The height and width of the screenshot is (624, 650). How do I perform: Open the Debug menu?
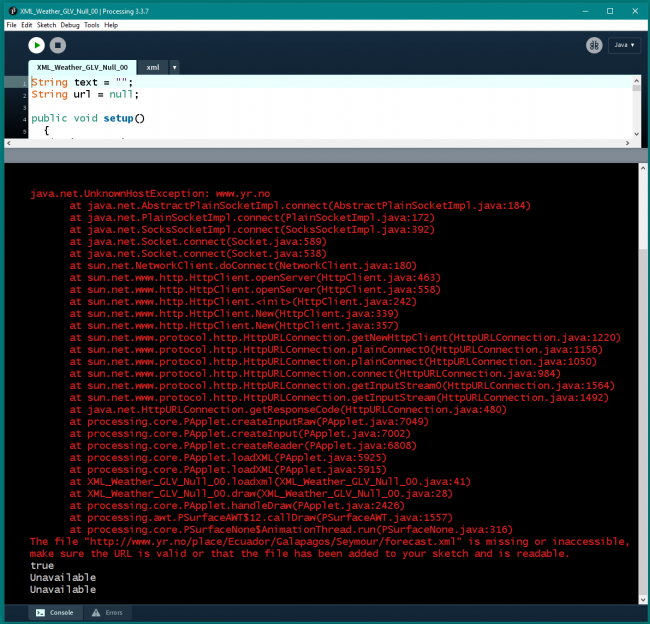(70, 25)
